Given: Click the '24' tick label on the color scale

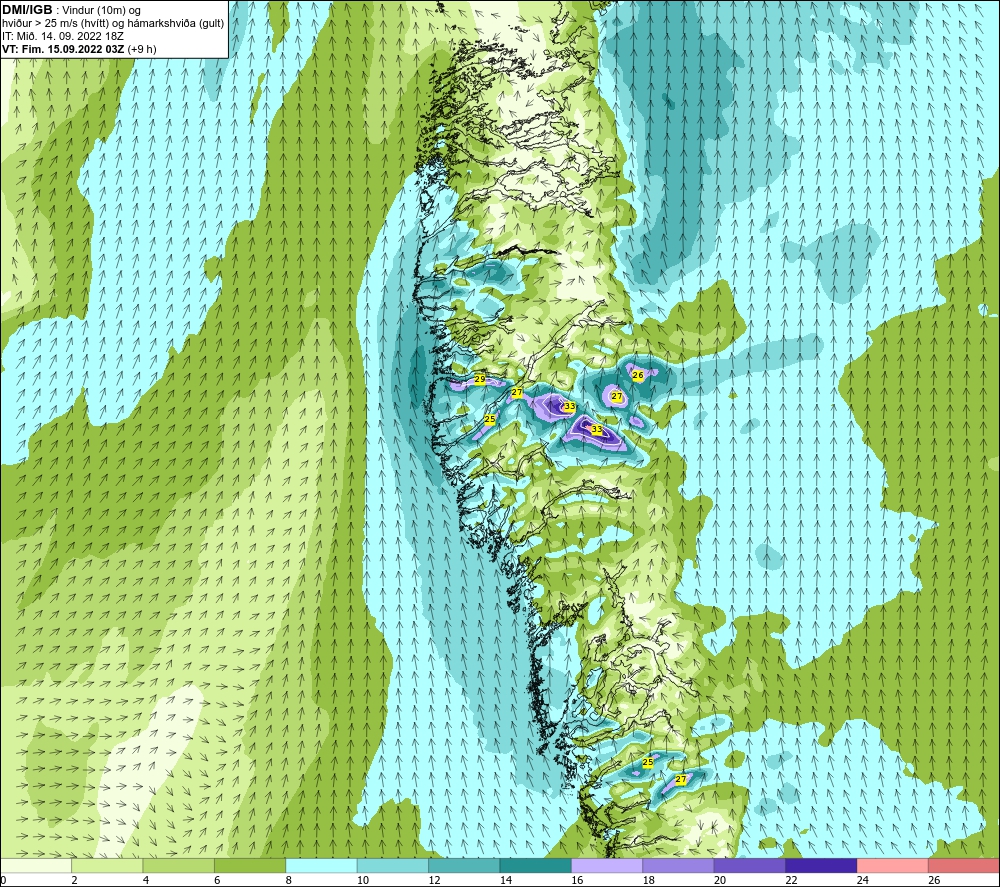Looking at the screenshot, I should [x=863, y=880].
